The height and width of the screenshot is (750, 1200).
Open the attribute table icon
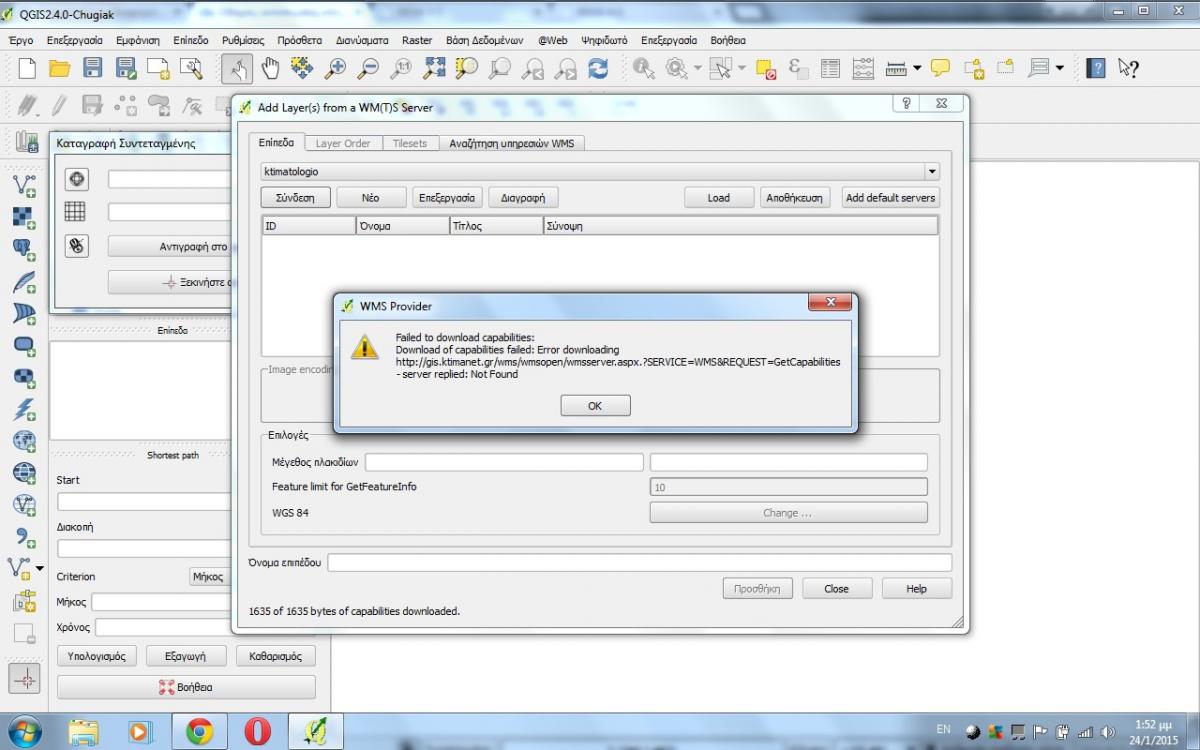pos(830,68)
